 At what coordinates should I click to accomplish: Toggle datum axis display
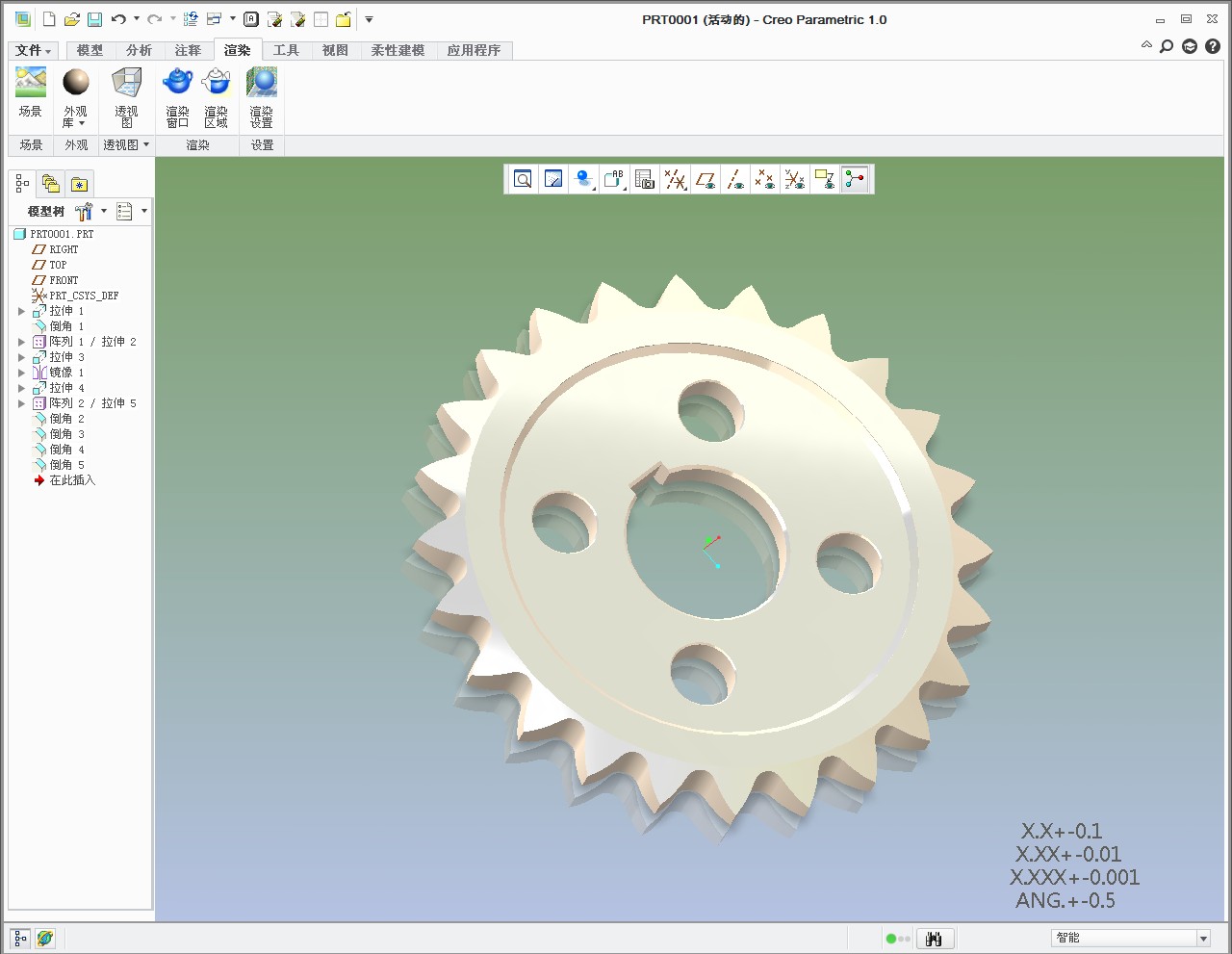[x=735, y=179]
